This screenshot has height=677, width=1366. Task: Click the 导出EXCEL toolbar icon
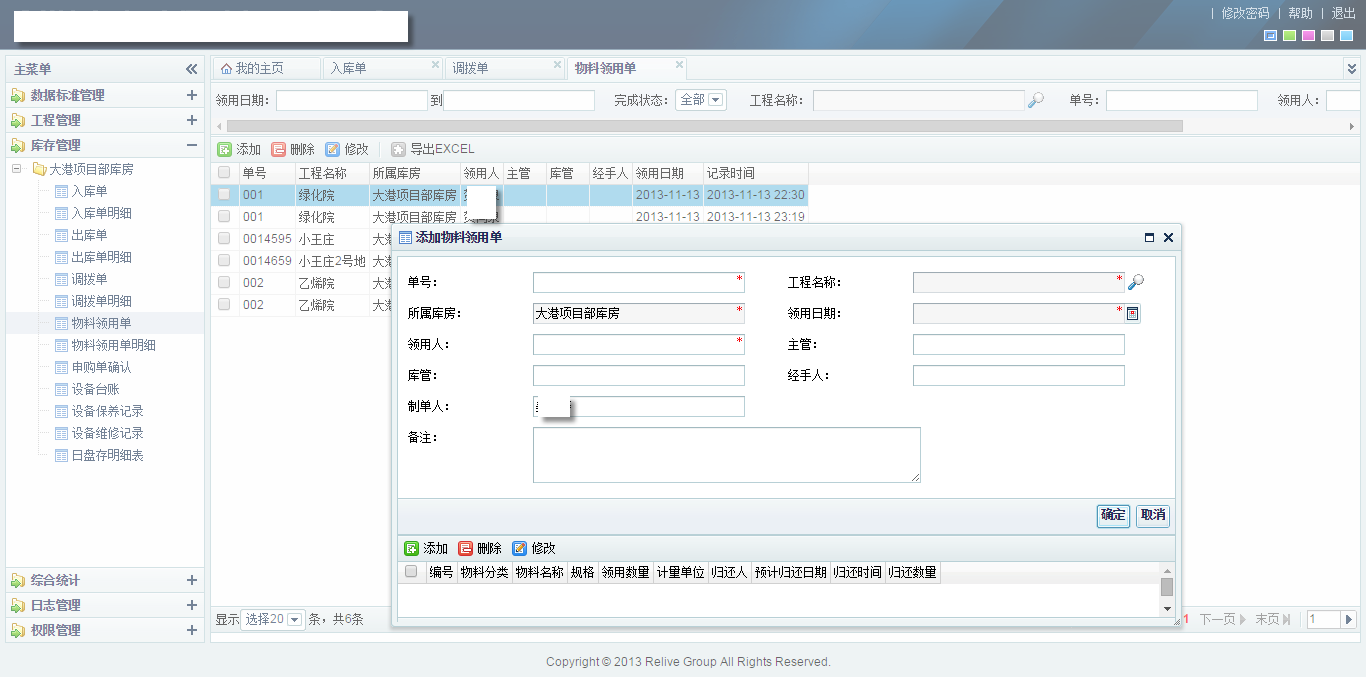click(398, 149)
